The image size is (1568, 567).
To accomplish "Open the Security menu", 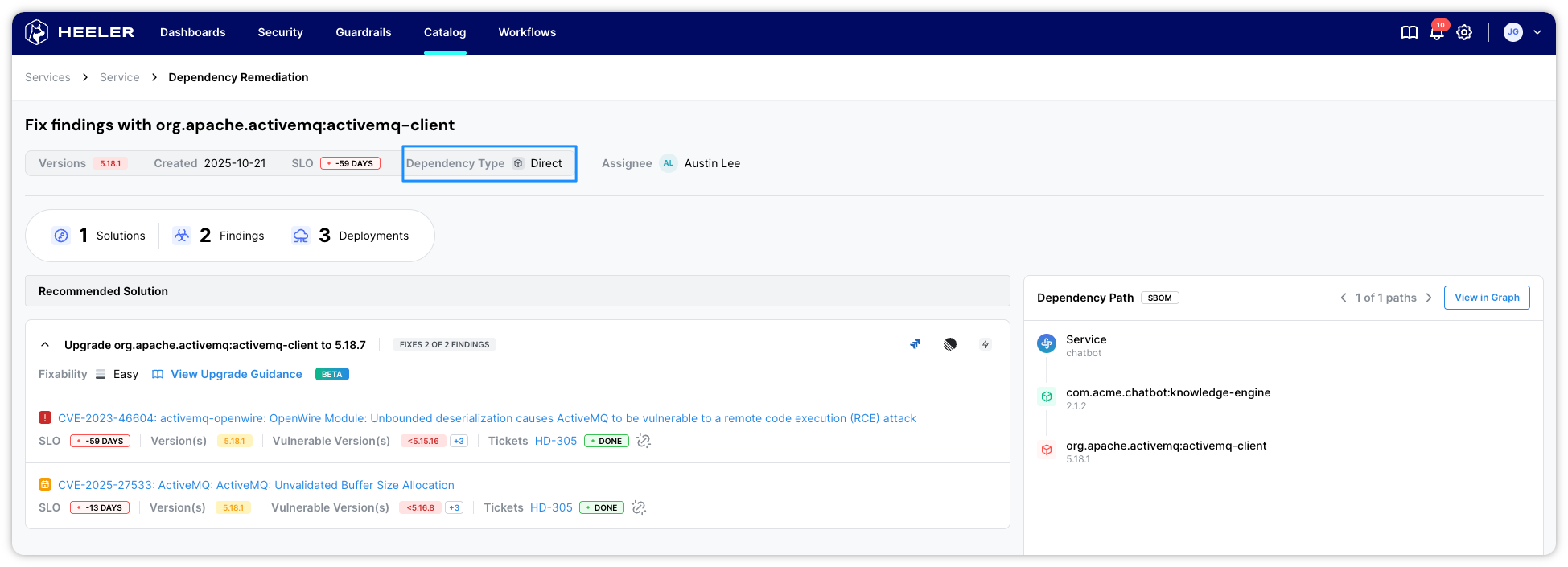I will [280, 32].
